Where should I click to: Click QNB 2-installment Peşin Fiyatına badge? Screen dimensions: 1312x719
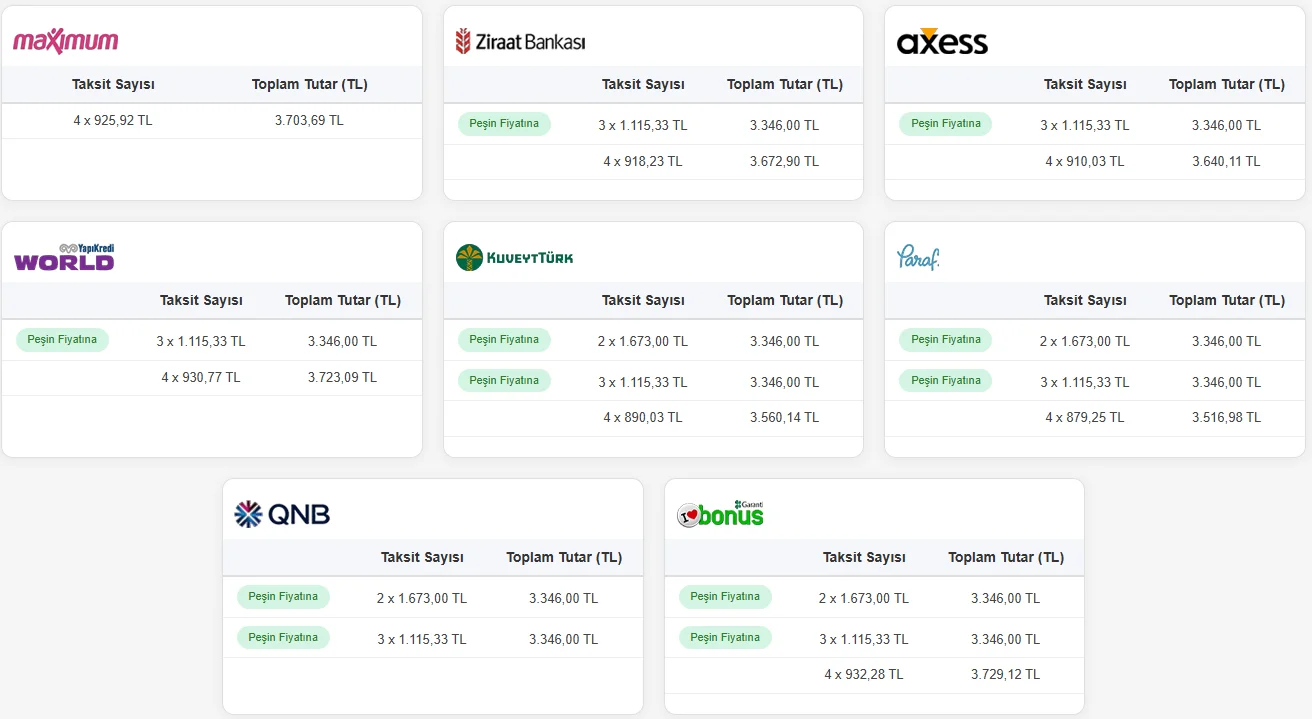(x=283, y=597)
